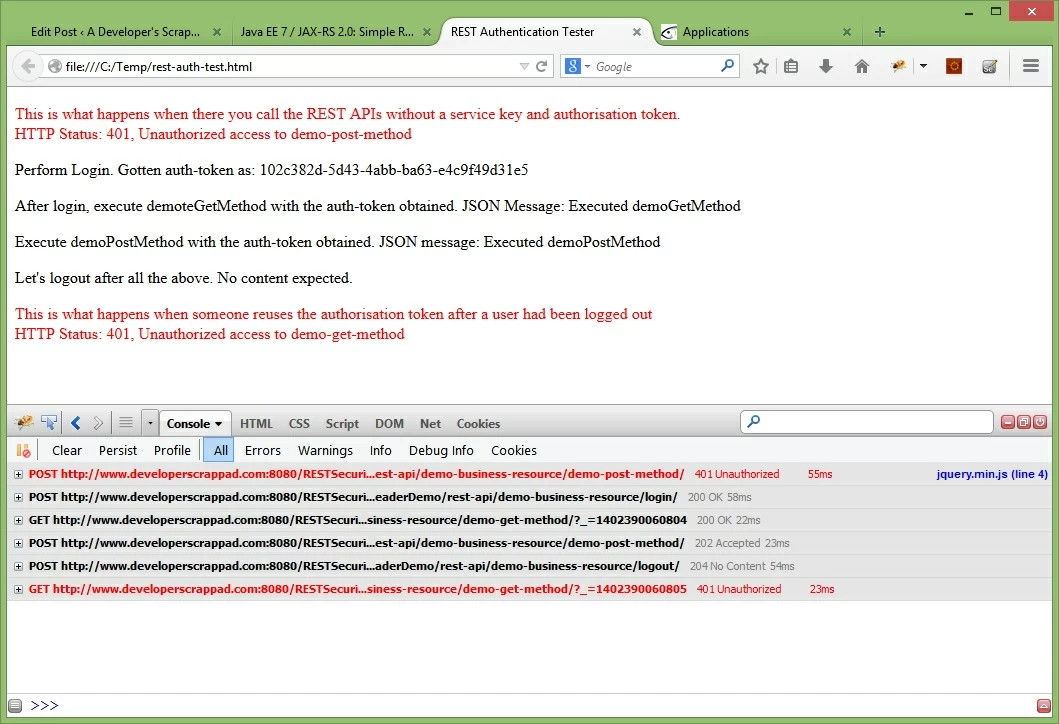This screenshot has width=1059, height=724.
Task: Filter console by Cookies
Action: point(514,450)
